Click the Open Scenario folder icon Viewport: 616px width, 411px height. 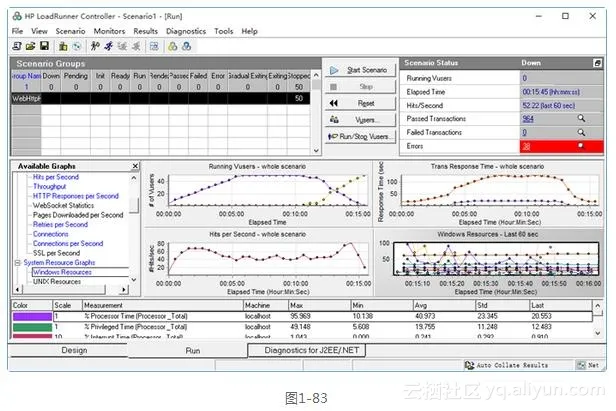coord(30,46)
